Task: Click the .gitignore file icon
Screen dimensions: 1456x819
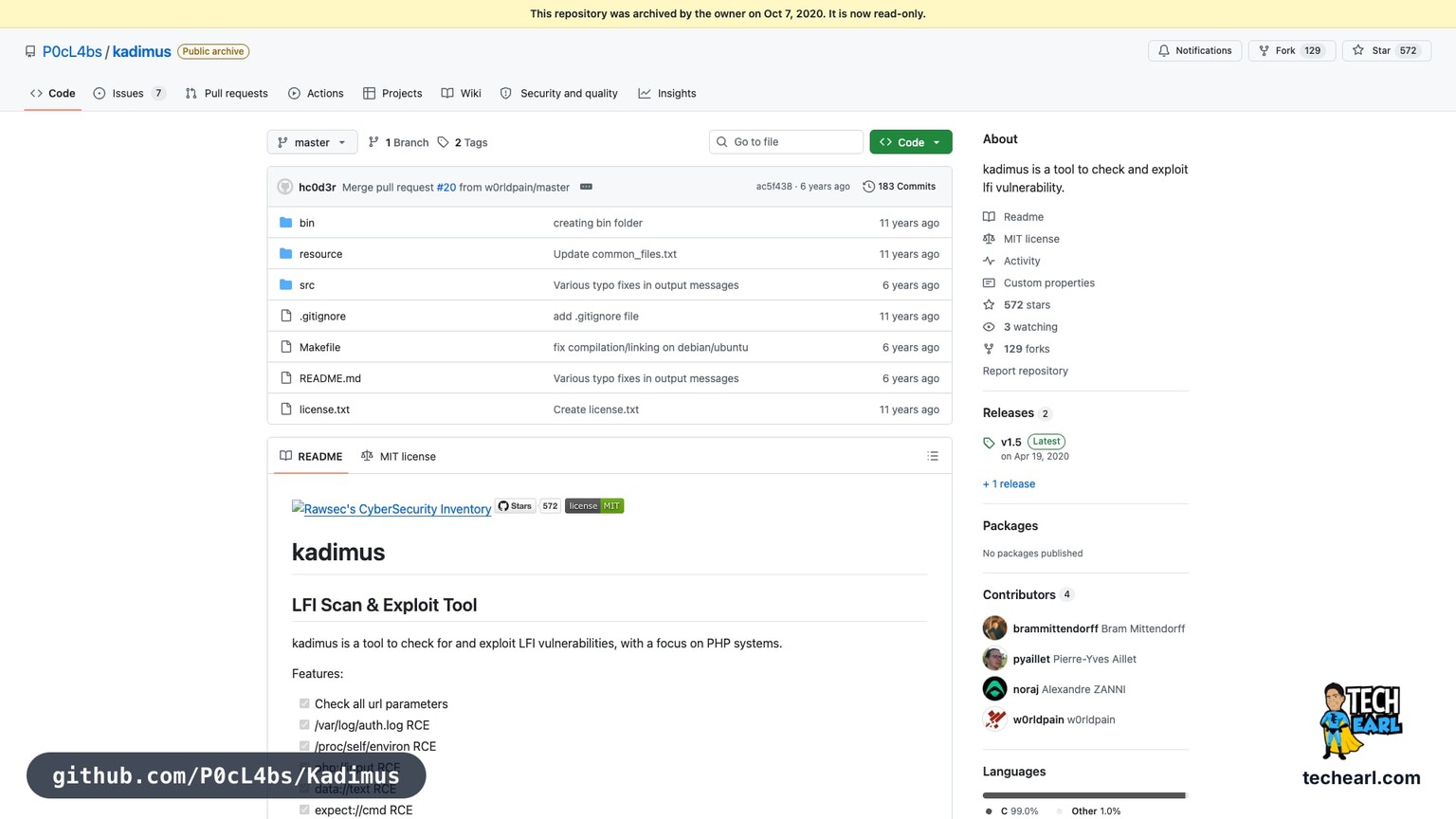Action: [286, 317]
